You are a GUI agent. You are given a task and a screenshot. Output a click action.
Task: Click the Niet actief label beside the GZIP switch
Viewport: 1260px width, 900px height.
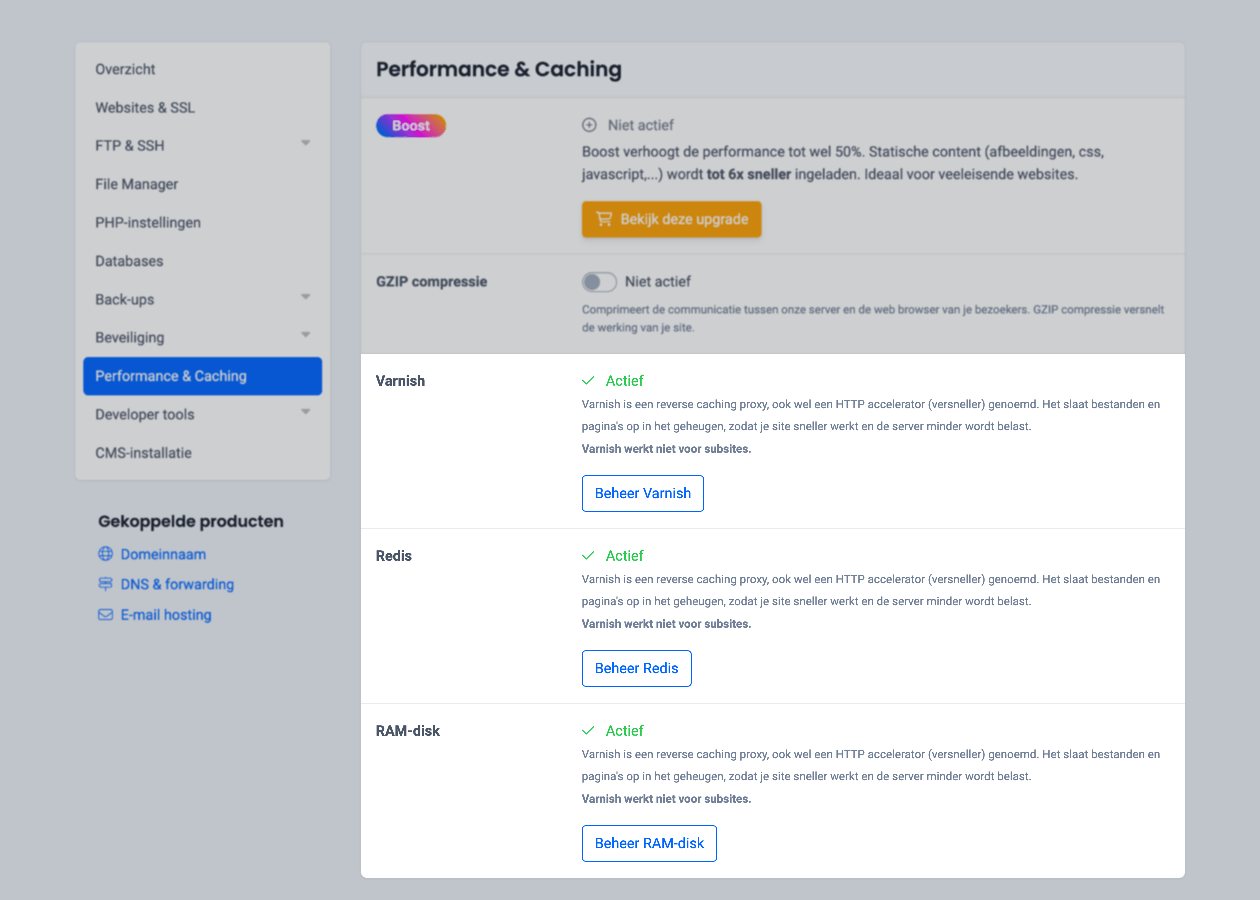pos(658,282)
